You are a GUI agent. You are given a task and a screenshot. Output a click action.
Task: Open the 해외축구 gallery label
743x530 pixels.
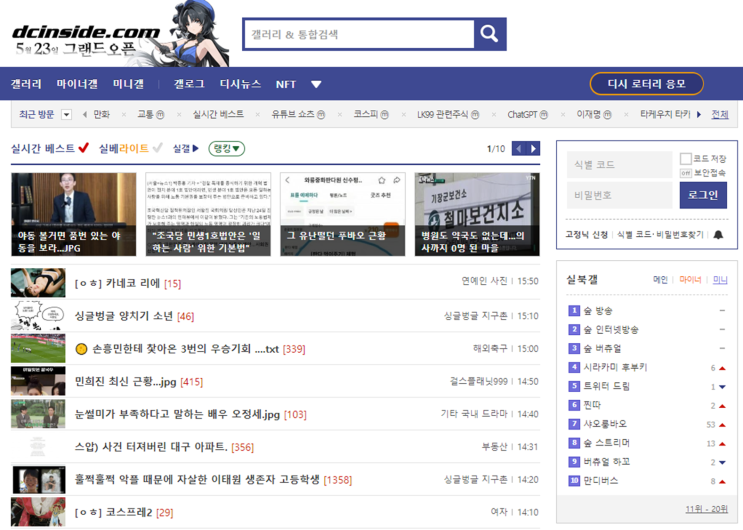490,349
